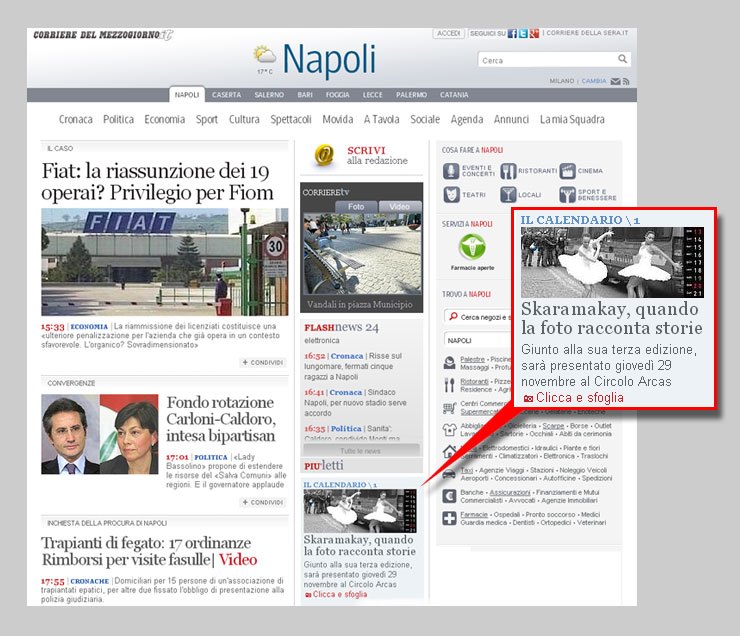This screenshot has height=636, width=740.
Task: Open the Spettacoli section menu
Action: [291, 119]
